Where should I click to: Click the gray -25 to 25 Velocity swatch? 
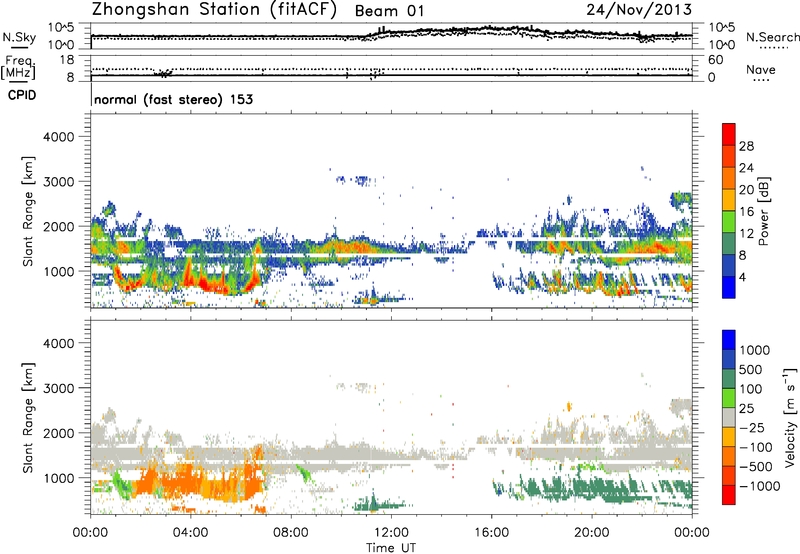click(729, 417)
